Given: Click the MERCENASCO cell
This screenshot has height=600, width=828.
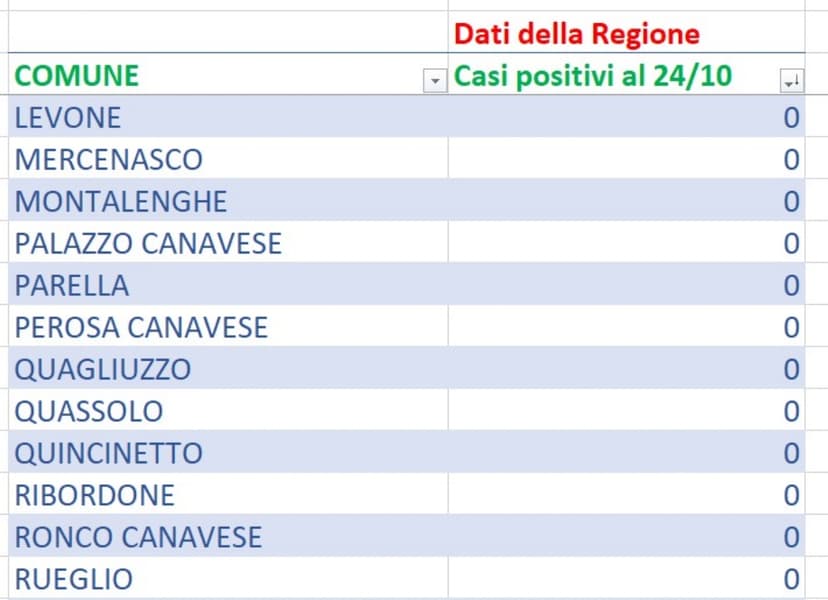Looking at the screenshot, I should coord(108,159).
